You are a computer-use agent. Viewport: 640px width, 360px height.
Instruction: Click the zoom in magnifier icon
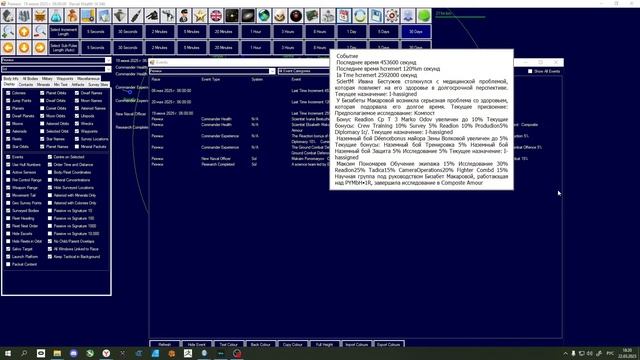[x=8, y=31]
